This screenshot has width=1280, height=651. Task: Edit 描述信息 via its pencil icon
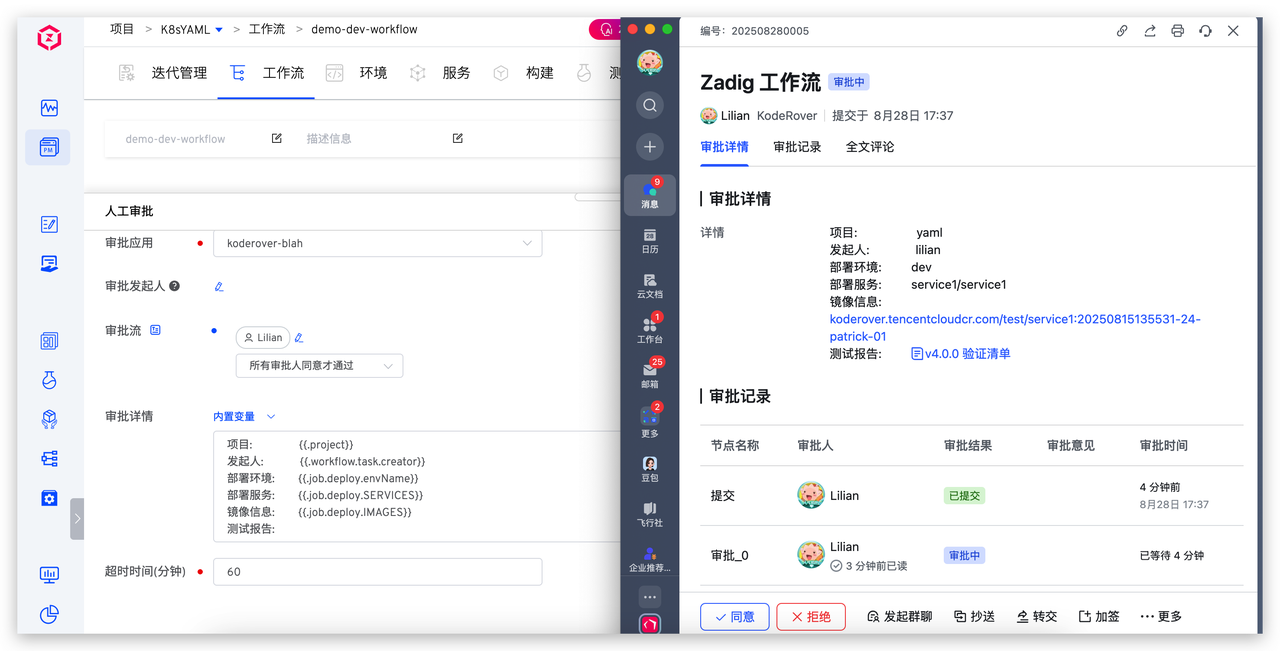coord(458,139)
